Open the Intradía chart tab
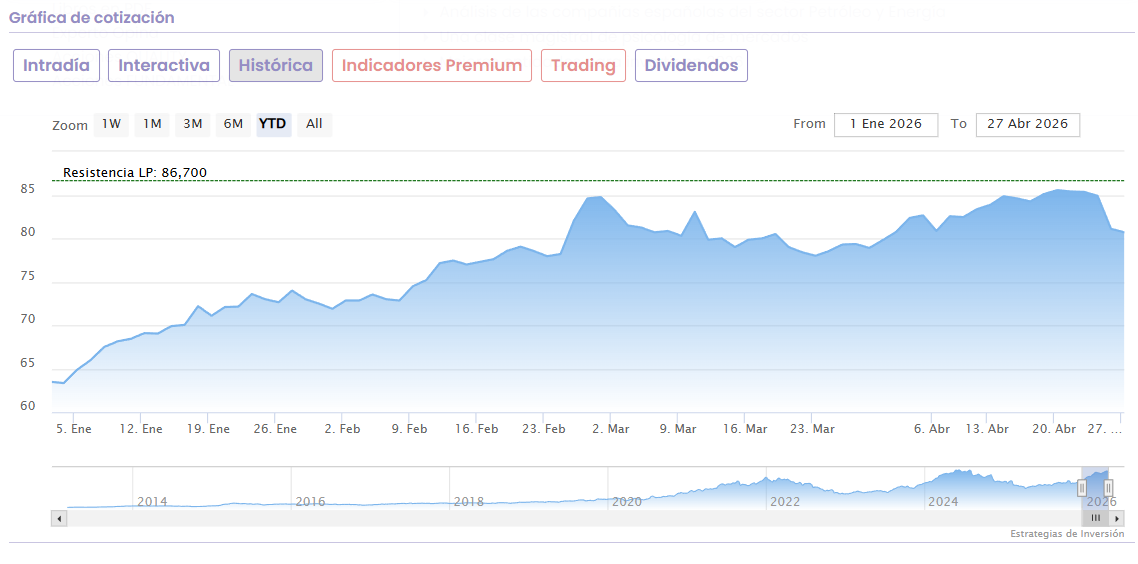Image resolution: width=1138 pixels, height=564 pixels. [56, 66]
